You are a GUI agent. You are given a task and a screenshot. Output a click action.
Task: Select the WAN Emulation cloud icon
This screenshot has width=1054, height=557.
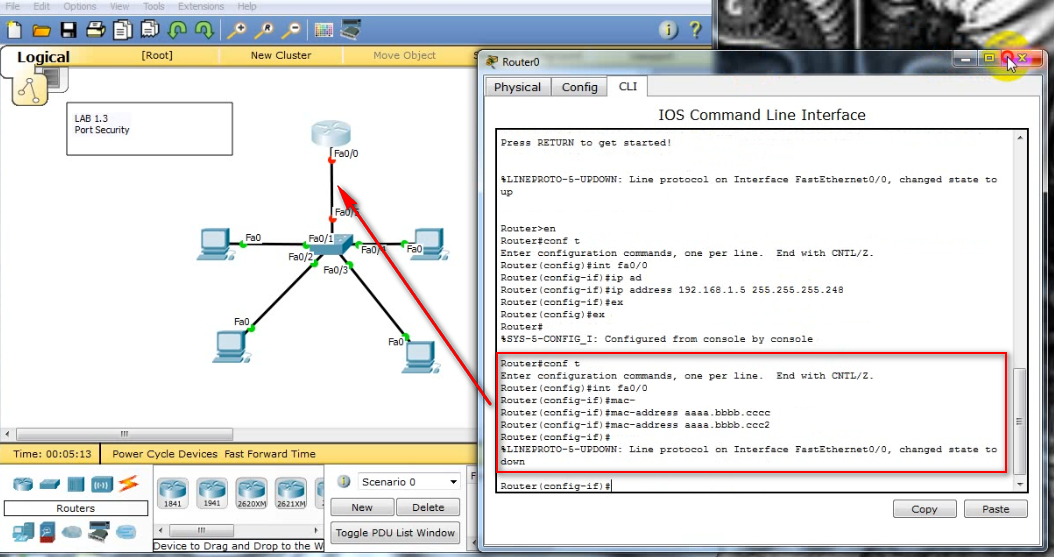tap(72, 533)
